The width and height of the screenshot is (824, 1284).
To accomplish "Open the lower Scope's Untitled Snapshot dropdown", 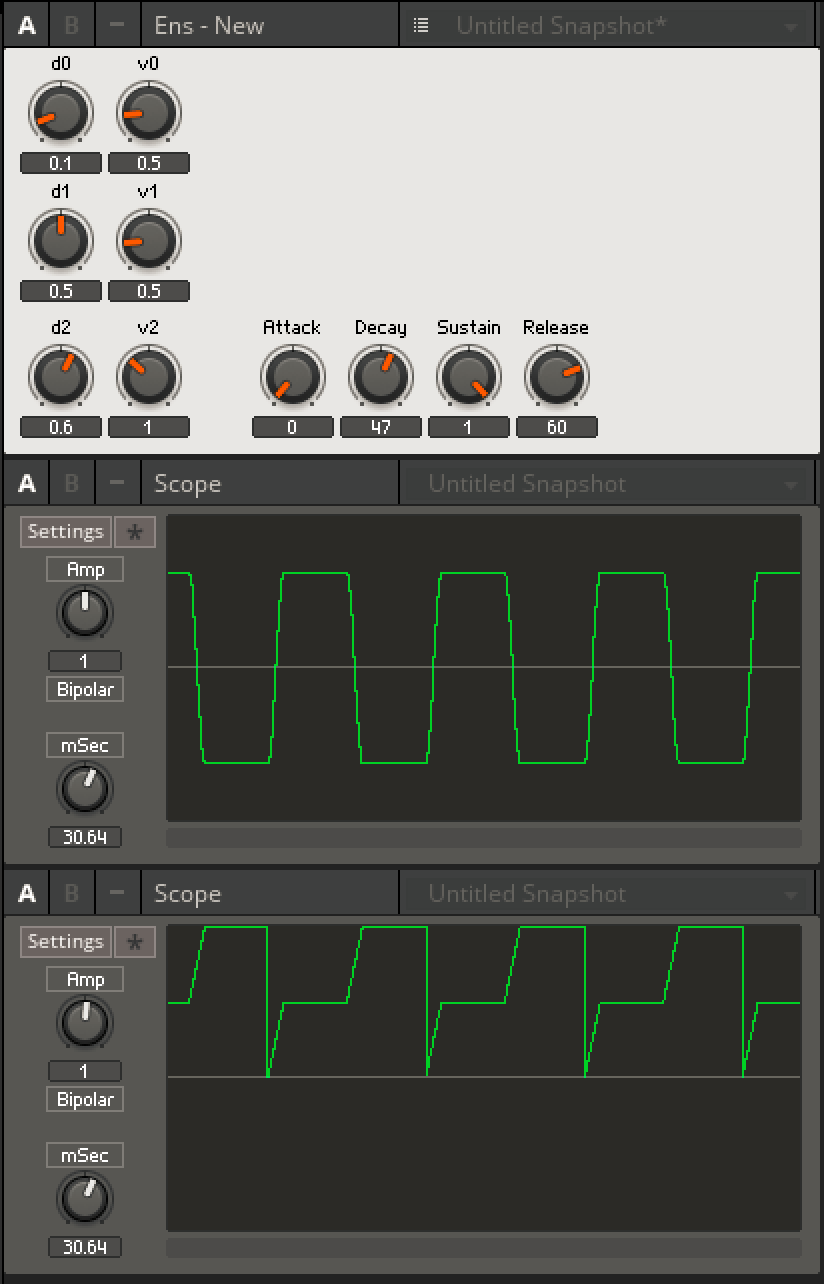I will (609, 893).
